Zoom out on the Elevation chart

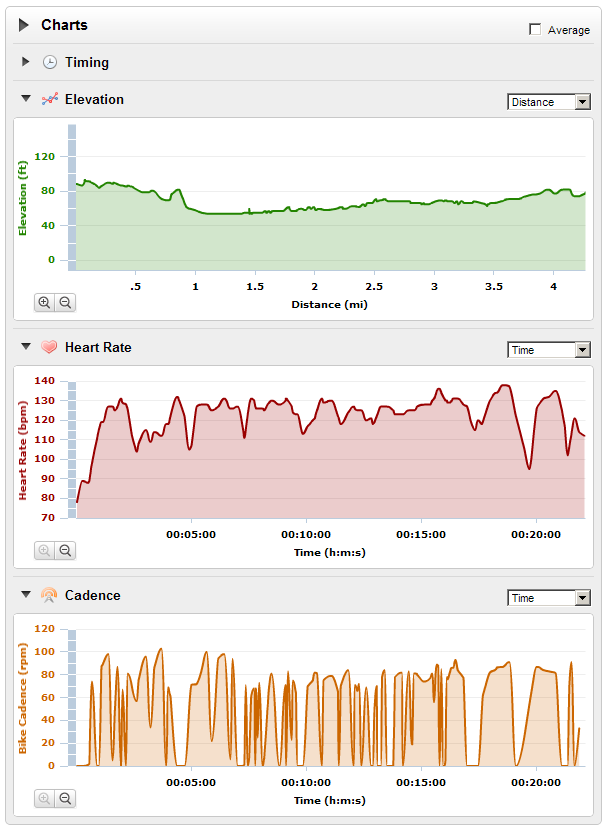point(65,302)
